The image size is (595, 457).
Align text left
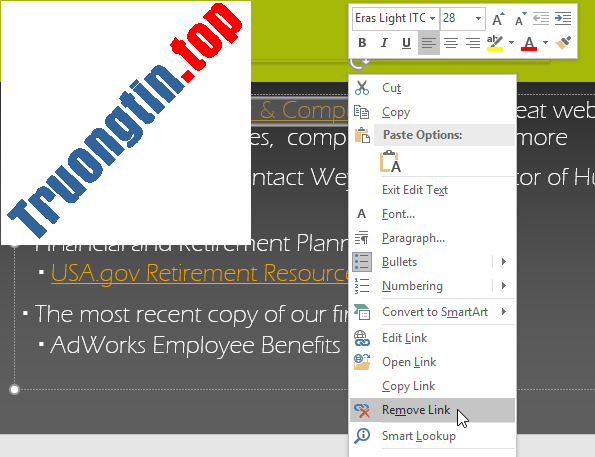pyautogui.click(x=428, y=43)
